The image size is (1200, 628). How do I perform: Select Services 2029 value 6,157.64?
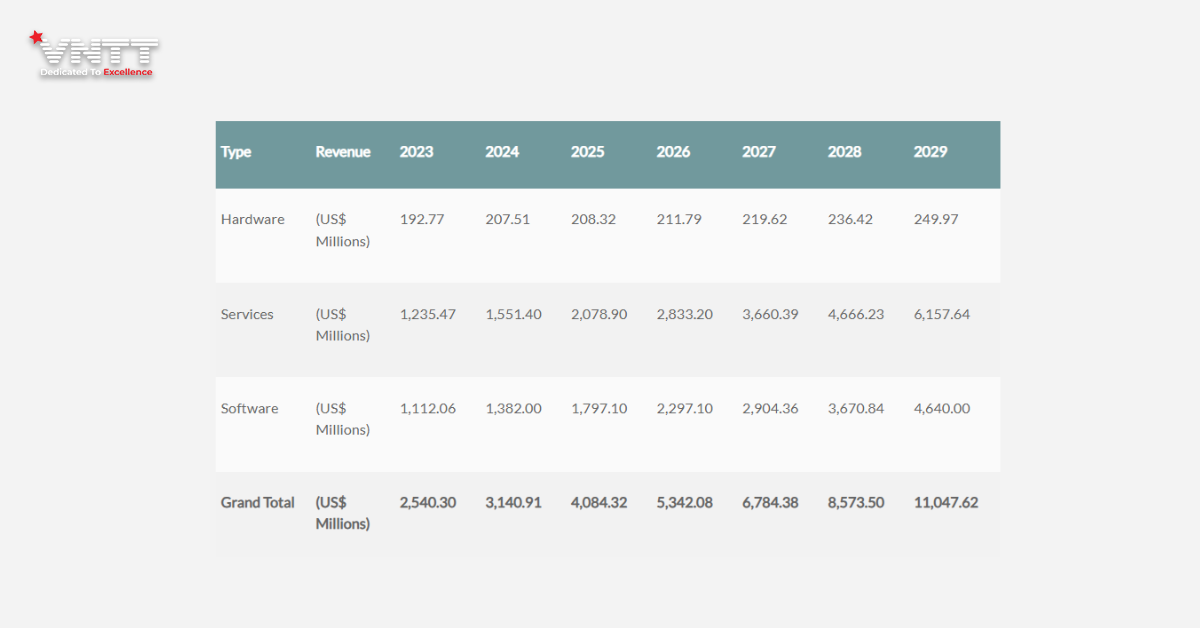pos(942,314)
